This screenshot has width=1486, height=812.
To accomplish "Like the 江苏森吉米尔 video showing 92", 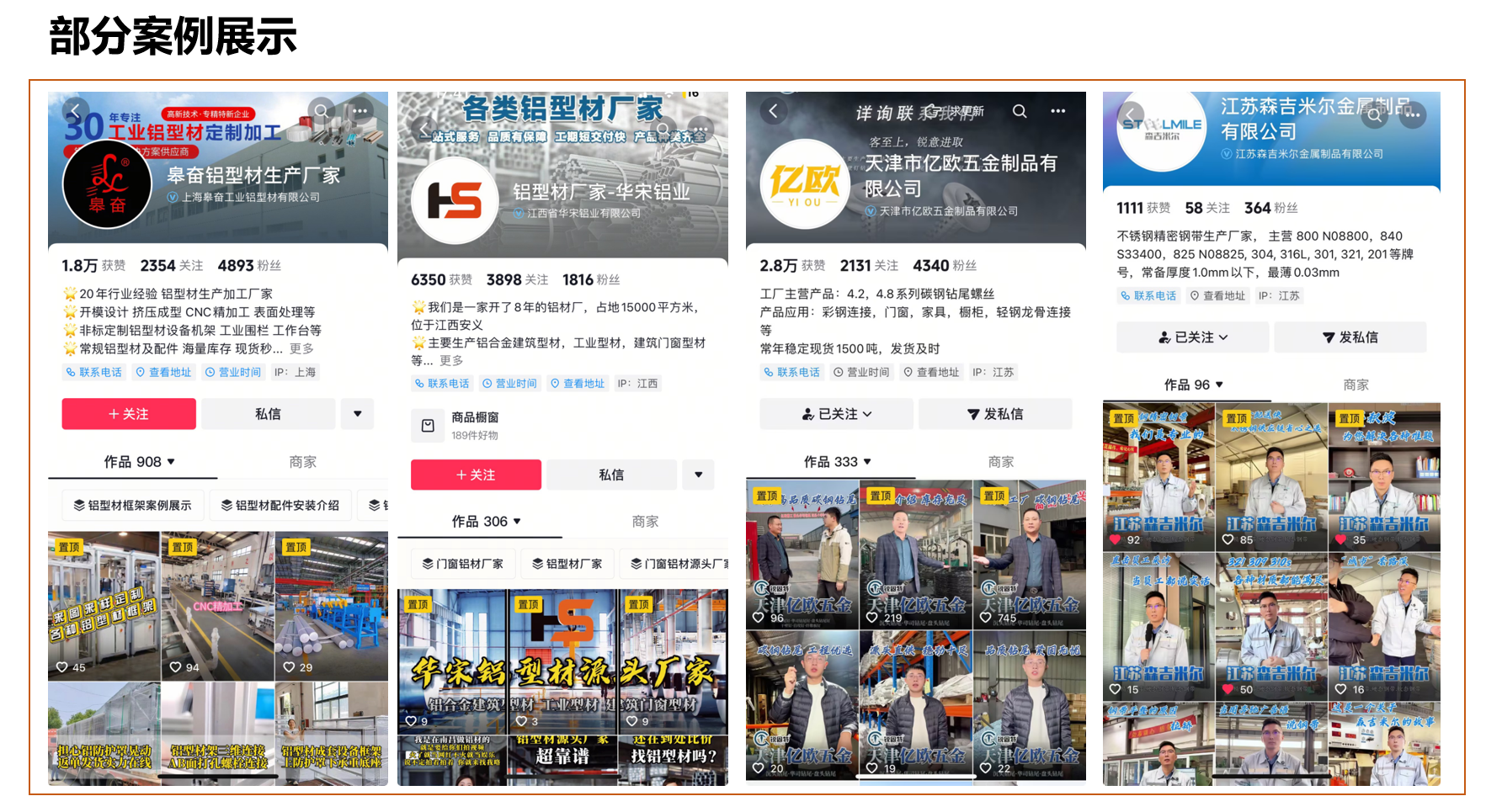I will [x=1116, y=539].
